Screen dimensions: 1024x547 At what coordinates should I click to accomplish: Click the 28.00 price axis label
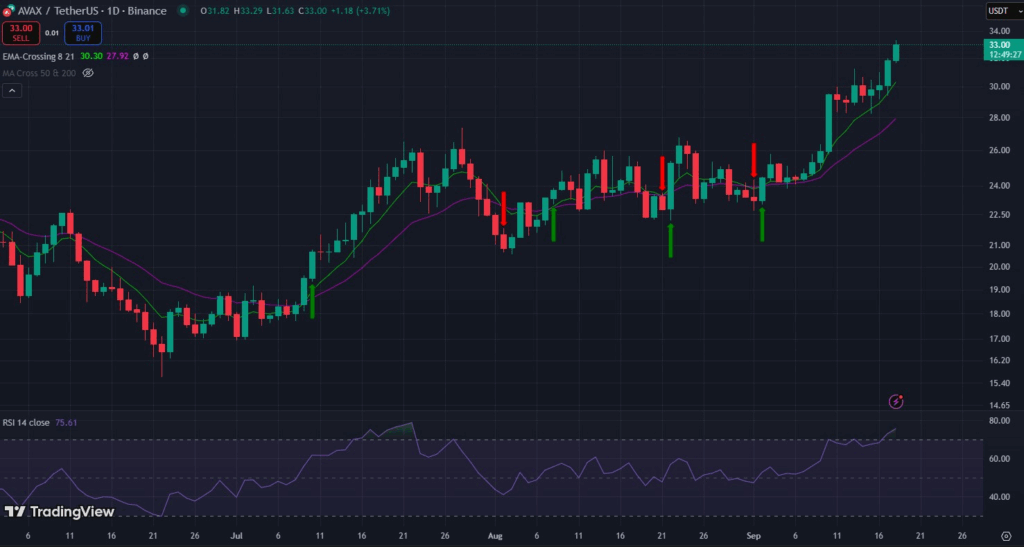999,117
